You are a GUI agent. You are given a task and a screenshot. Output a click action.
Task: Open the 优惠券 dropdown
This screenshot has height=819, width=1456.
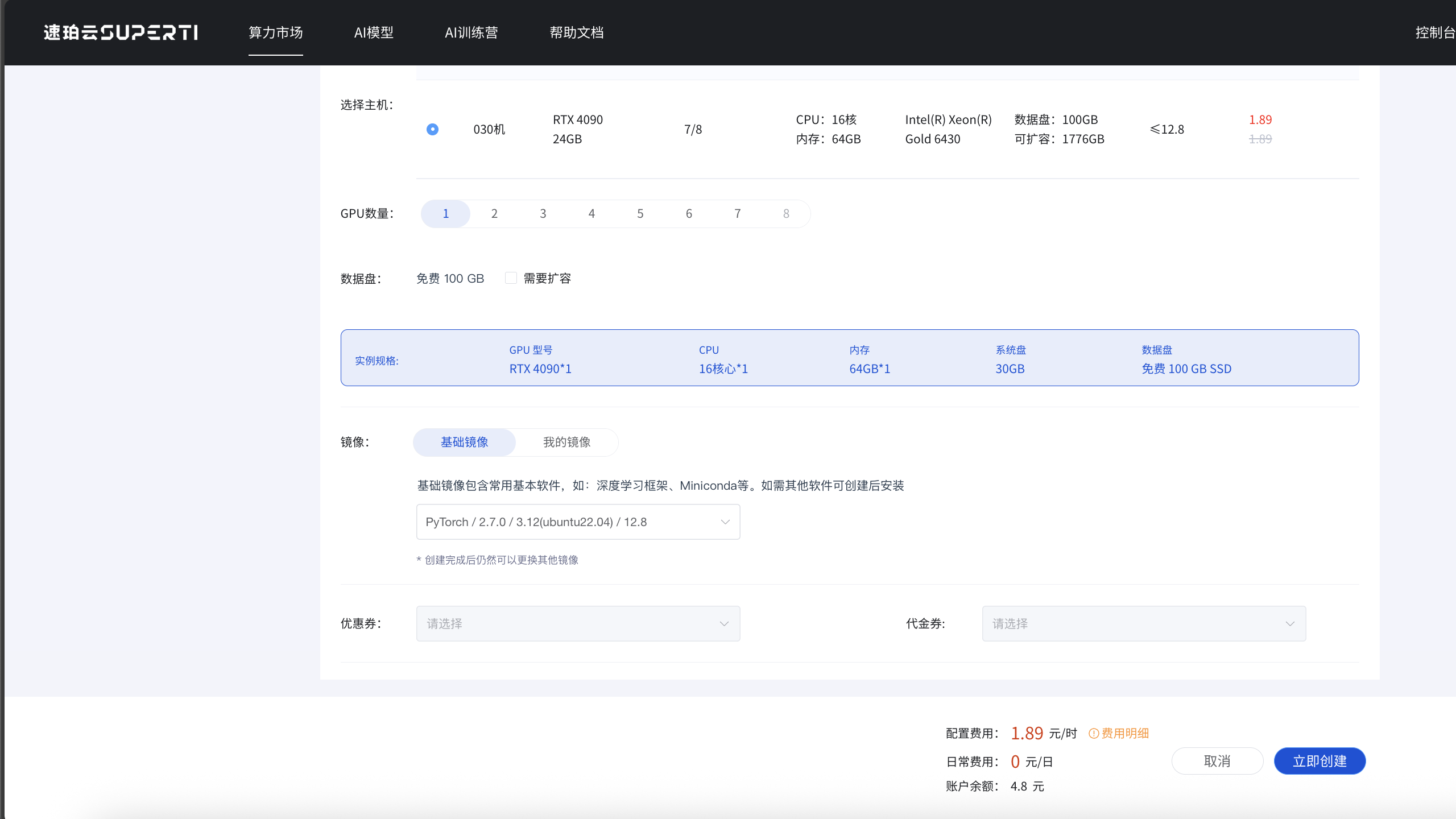578,624
